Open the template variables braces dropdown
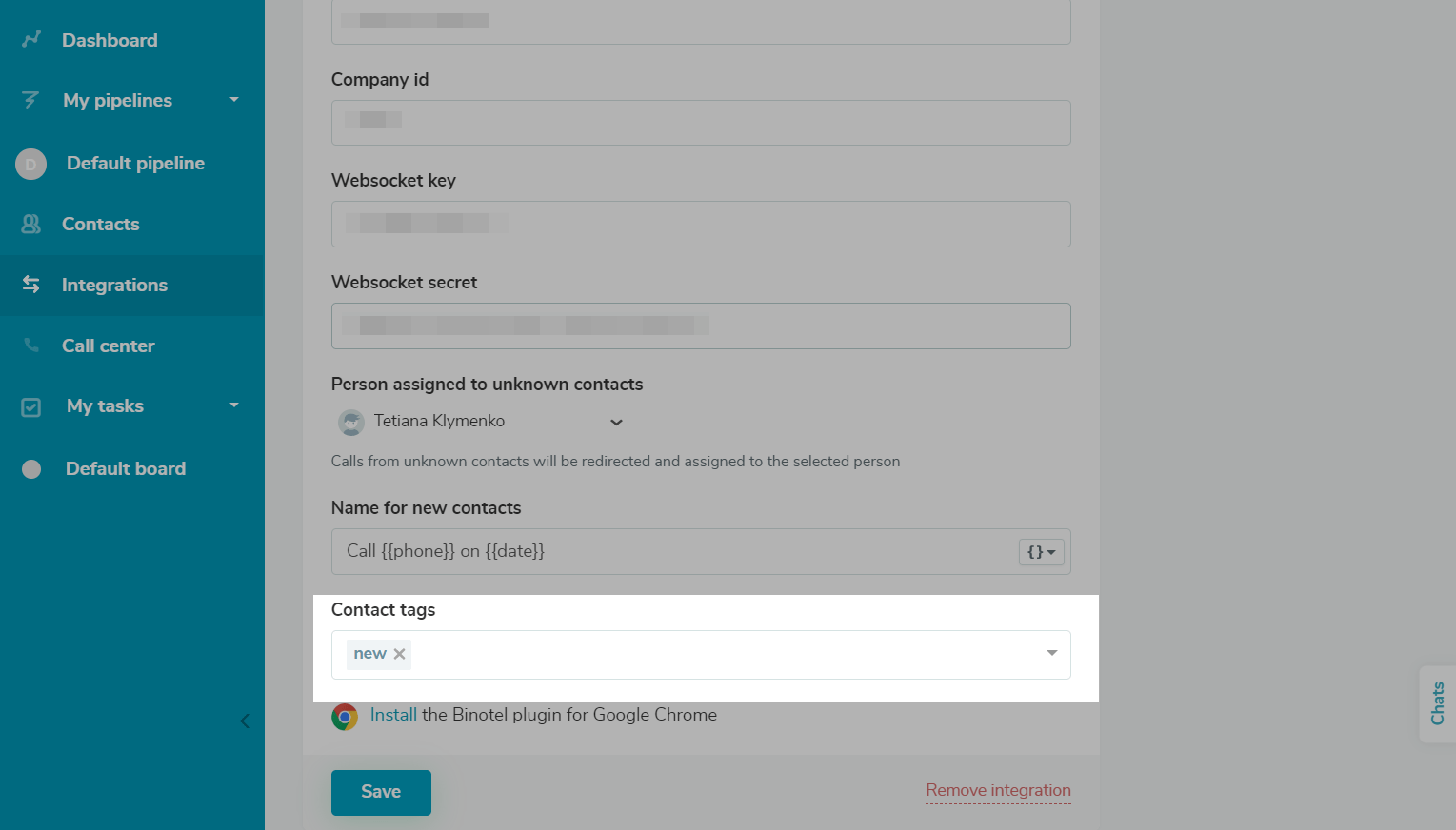The image size is (1456, 830). [x=1041, y=552]
